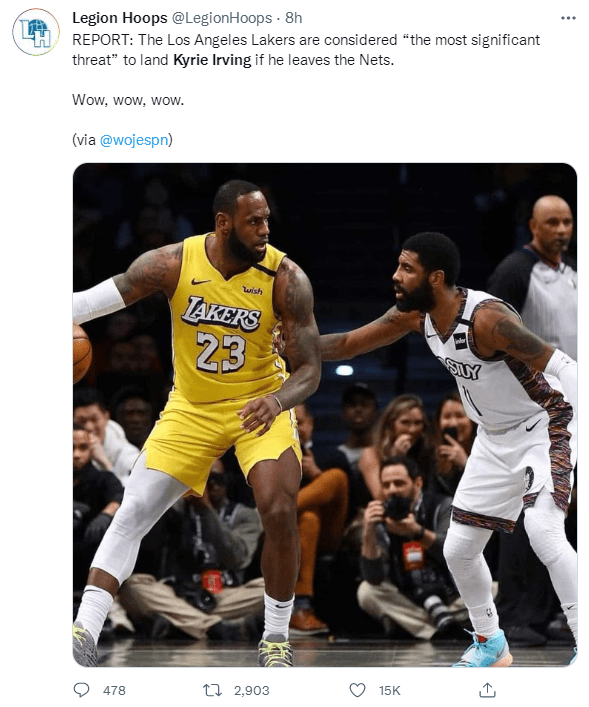Open the tweet's three-dot more menu

[568, 18]
